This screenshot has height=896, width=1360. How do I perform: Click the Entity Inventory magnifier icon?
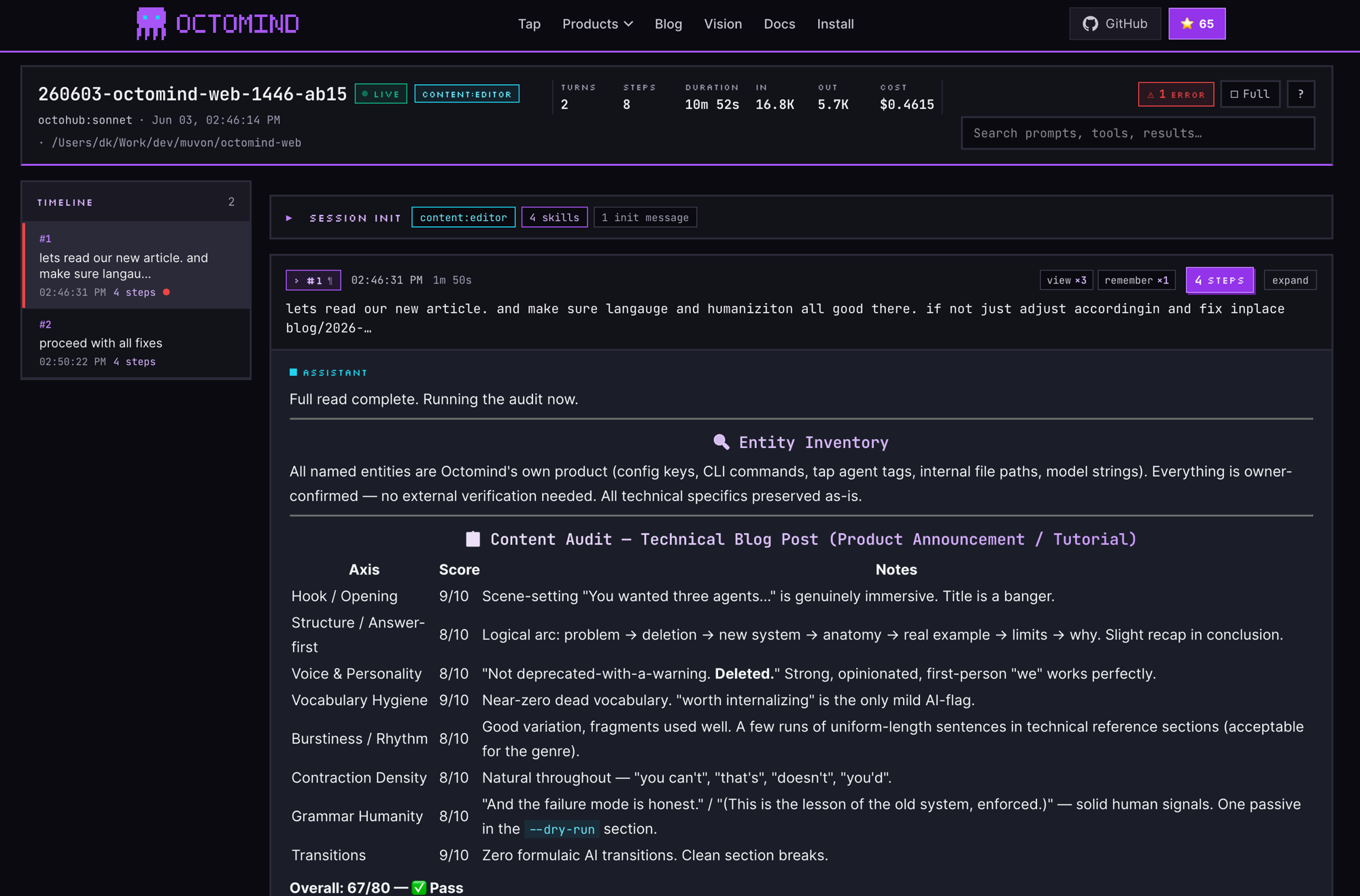point(721,442)
